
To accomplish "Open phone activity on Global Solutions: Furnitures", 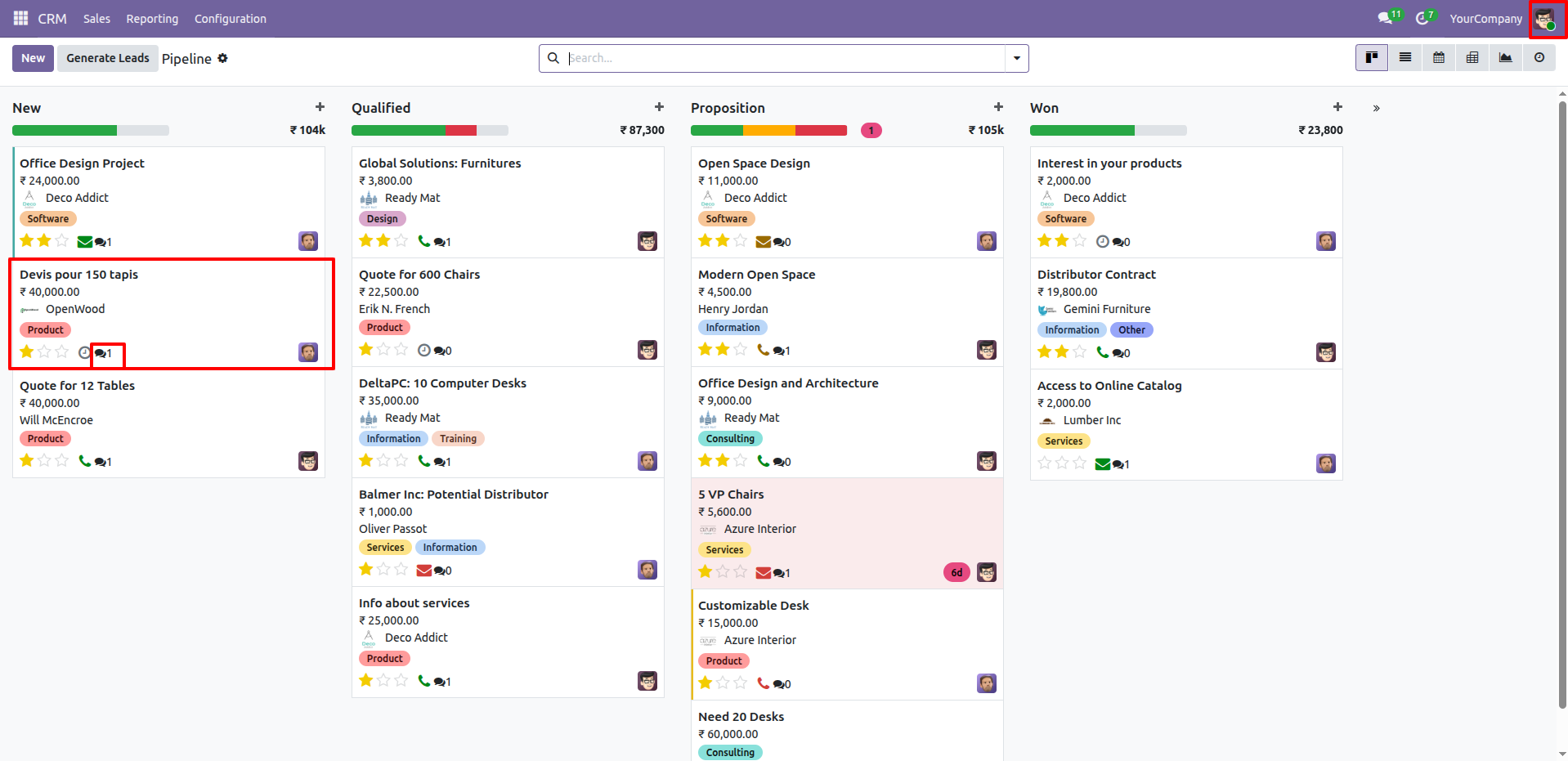I will pos(423,241).
